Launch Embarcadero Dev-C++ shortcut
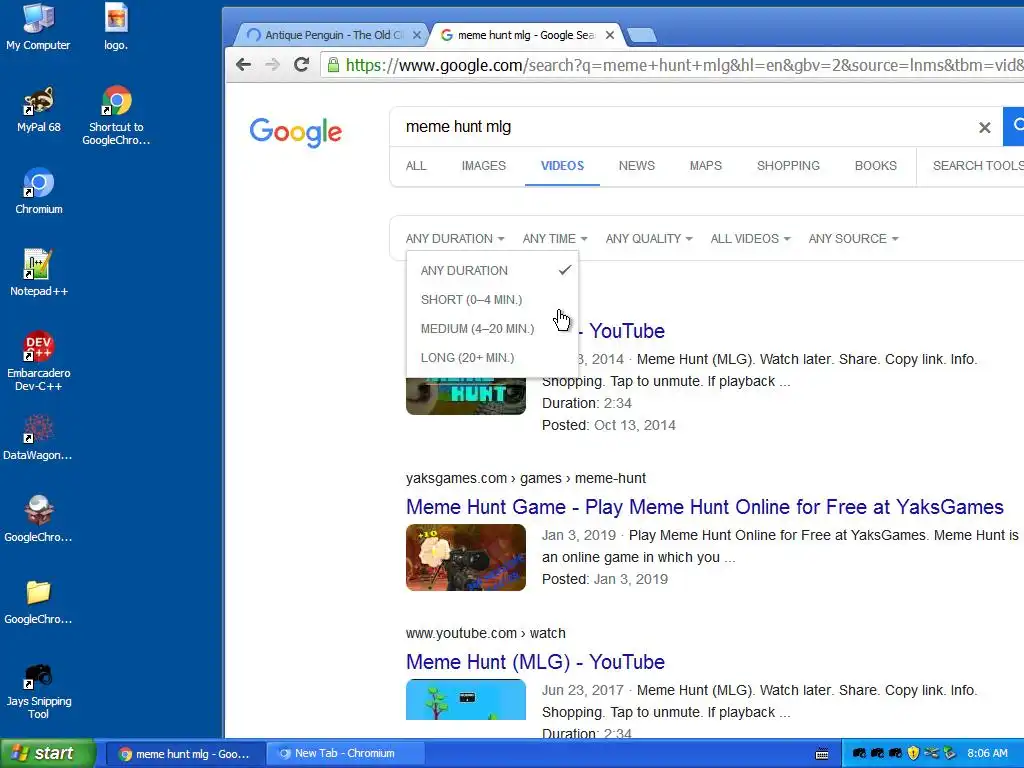Image resolution: width=1024 pixels, height=768 pixels. 39,361
